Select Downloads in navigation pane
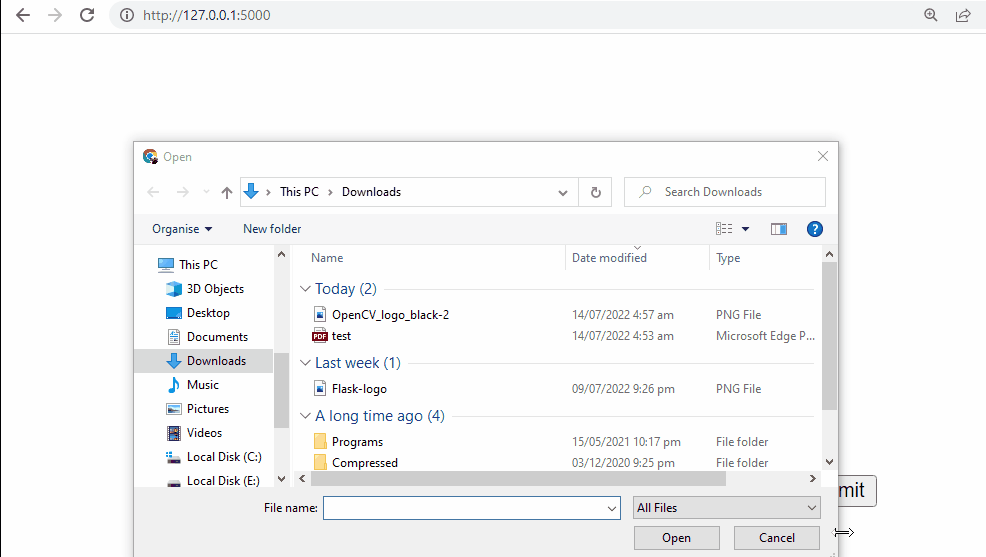Viewport: 986px width, 557px height. [x=216, y=361]
